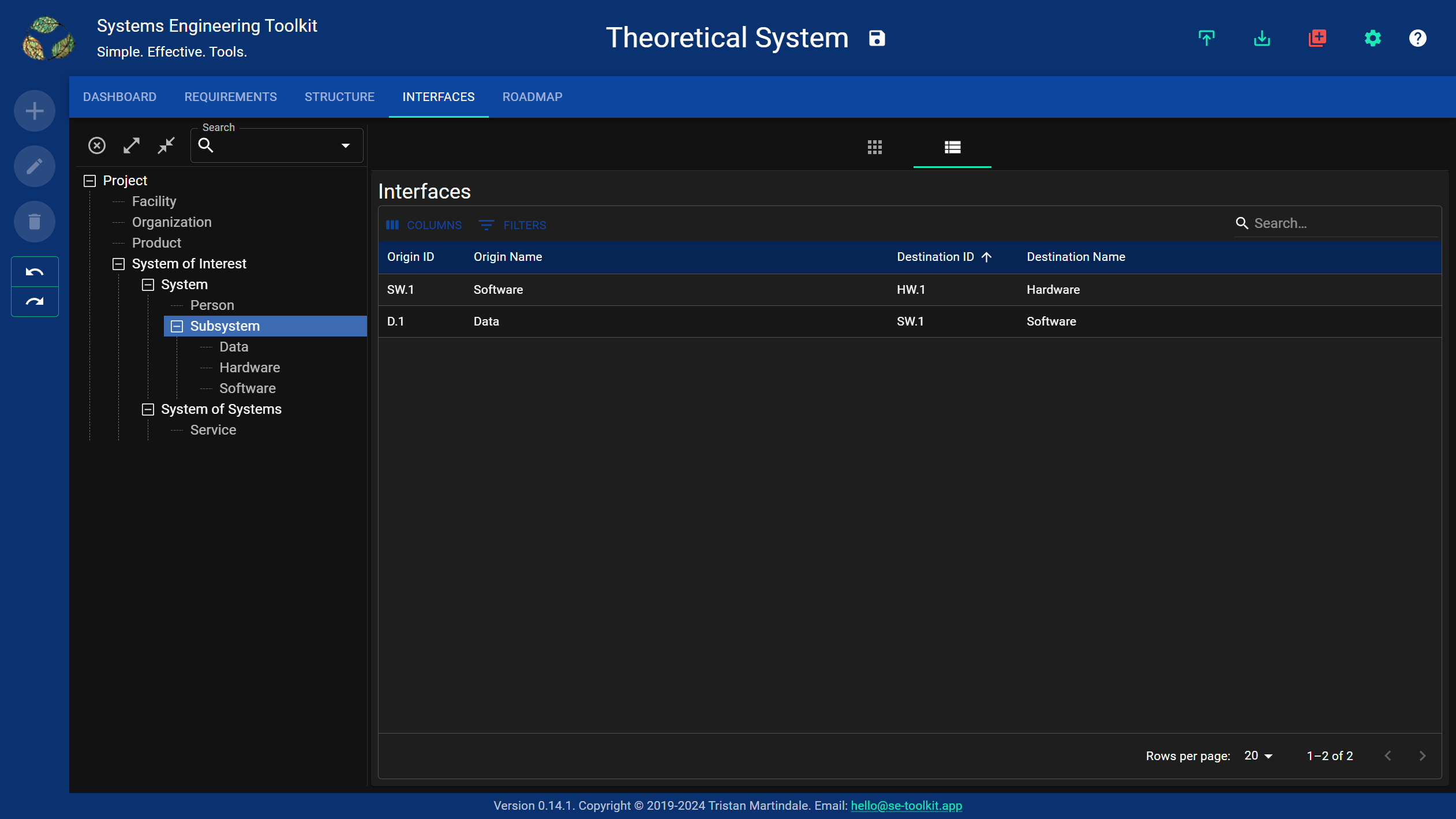Click the delete/trash icon in sidebar
Screen dimensions: 1456x819
[35, 222]
